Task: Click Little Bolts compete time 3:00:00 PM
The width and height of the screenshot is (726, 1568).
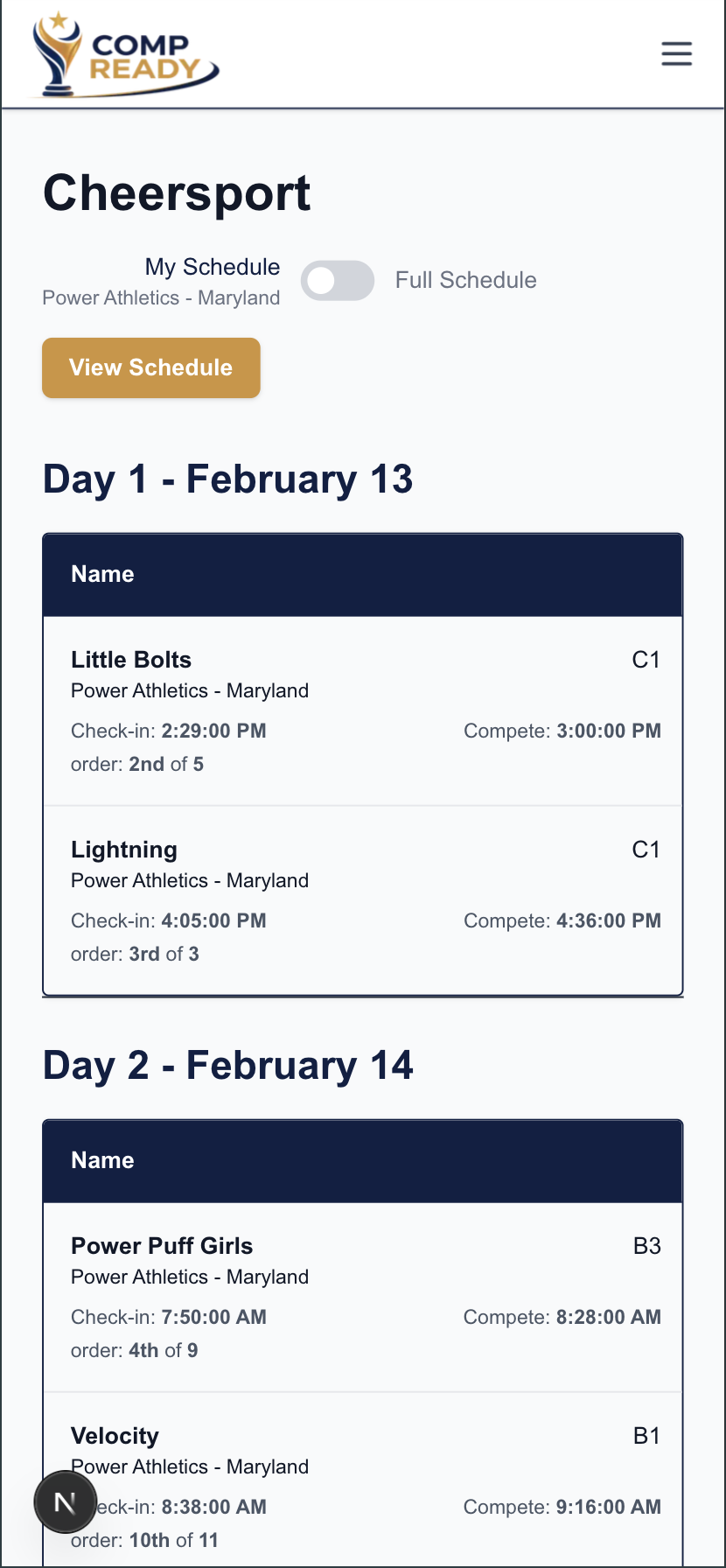Action: [608, 731]
